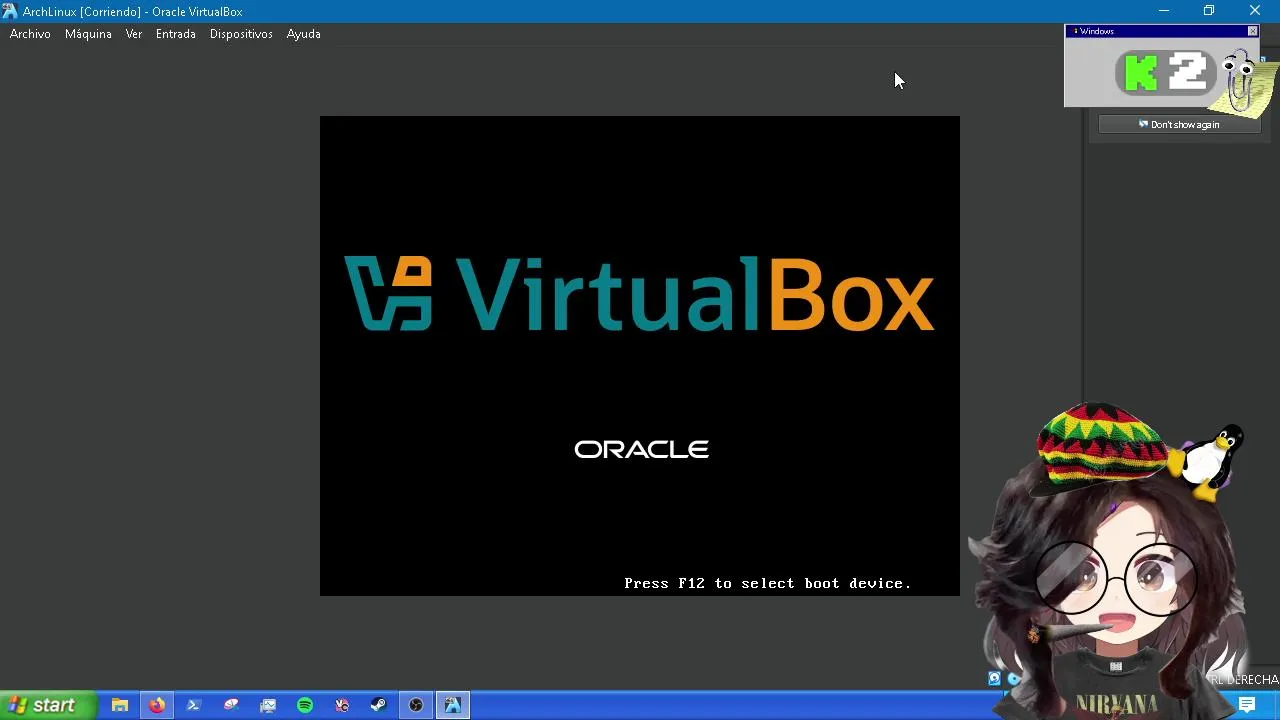Click the Don't show again button

coord(1179,125)
